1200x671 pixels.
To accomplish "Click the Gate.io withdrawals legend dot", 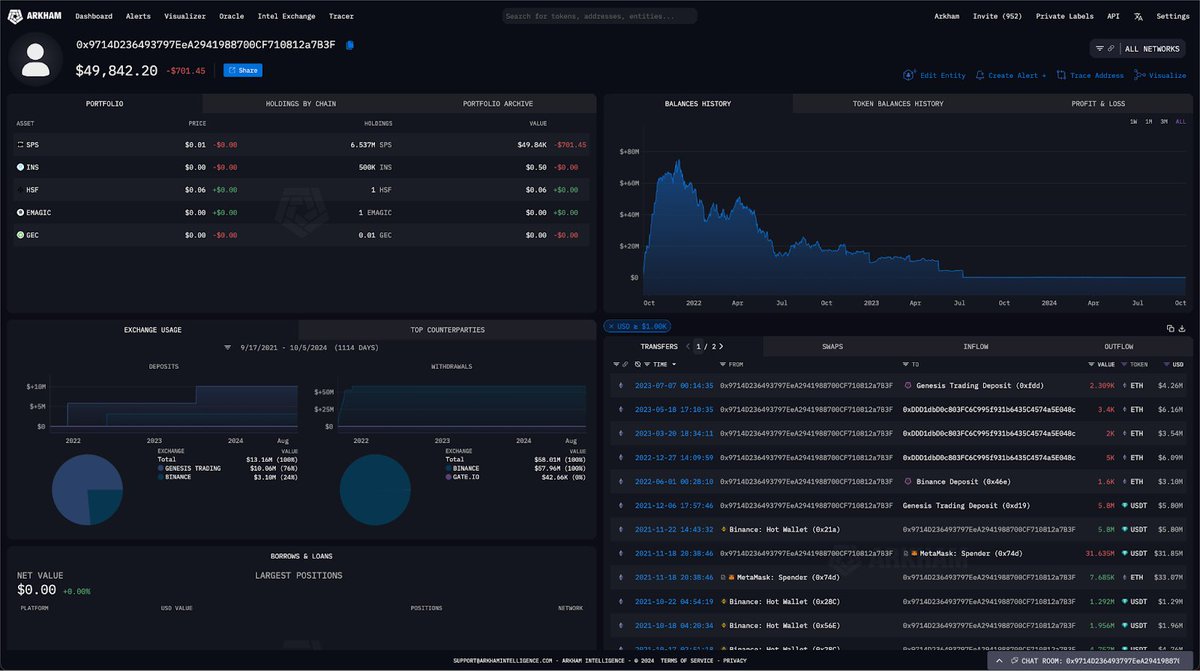I will tap(449, 477).
